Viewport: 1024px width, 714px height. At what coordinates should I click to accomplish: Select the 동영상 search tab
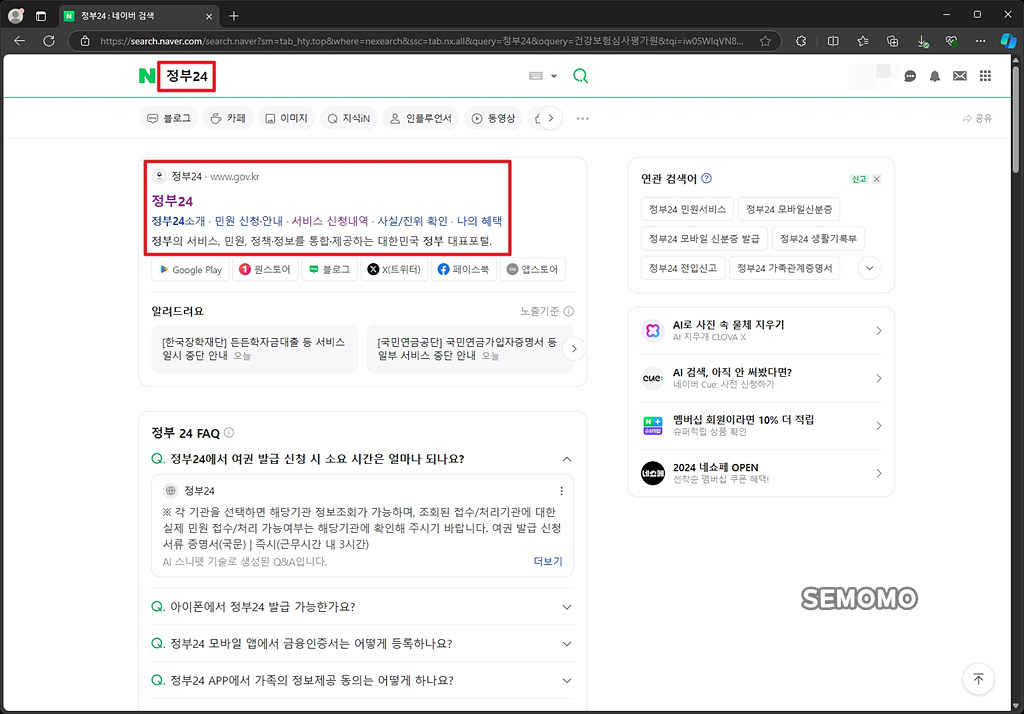click(x=494, y=118)
